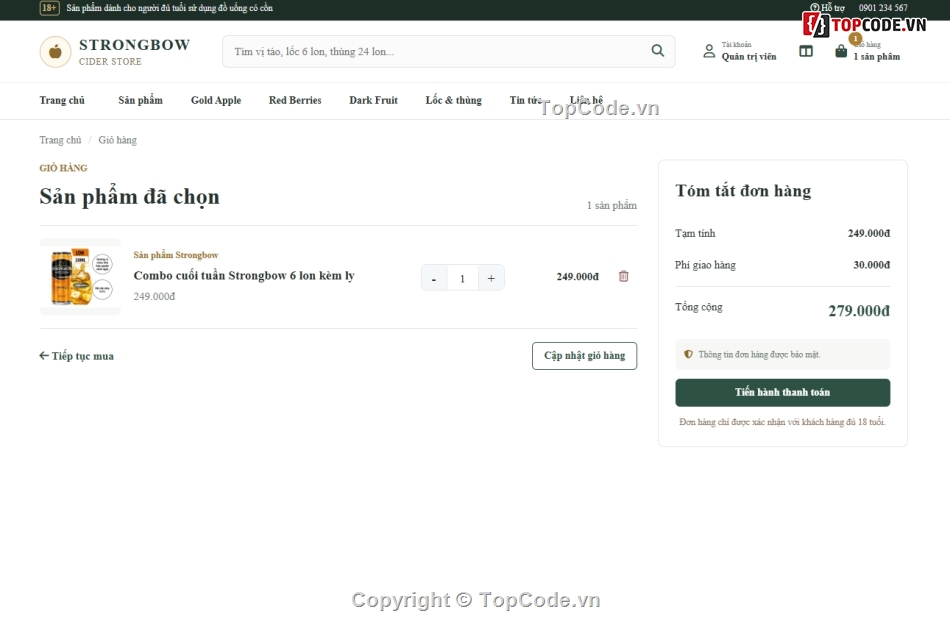The height and width of the screenshot is (631, 950).
Task: Open the combo product thumbnail image
Action: click(80, 277)
